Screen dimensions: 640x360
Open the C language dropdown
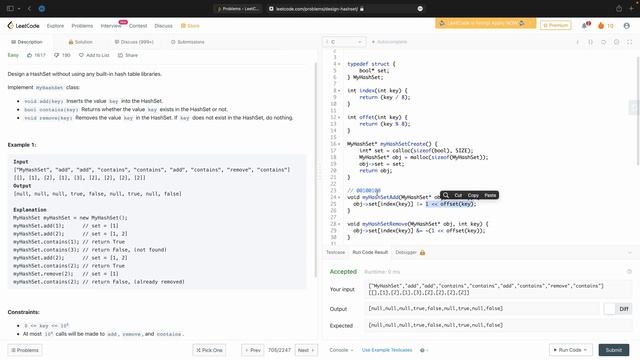coord(344,42)
